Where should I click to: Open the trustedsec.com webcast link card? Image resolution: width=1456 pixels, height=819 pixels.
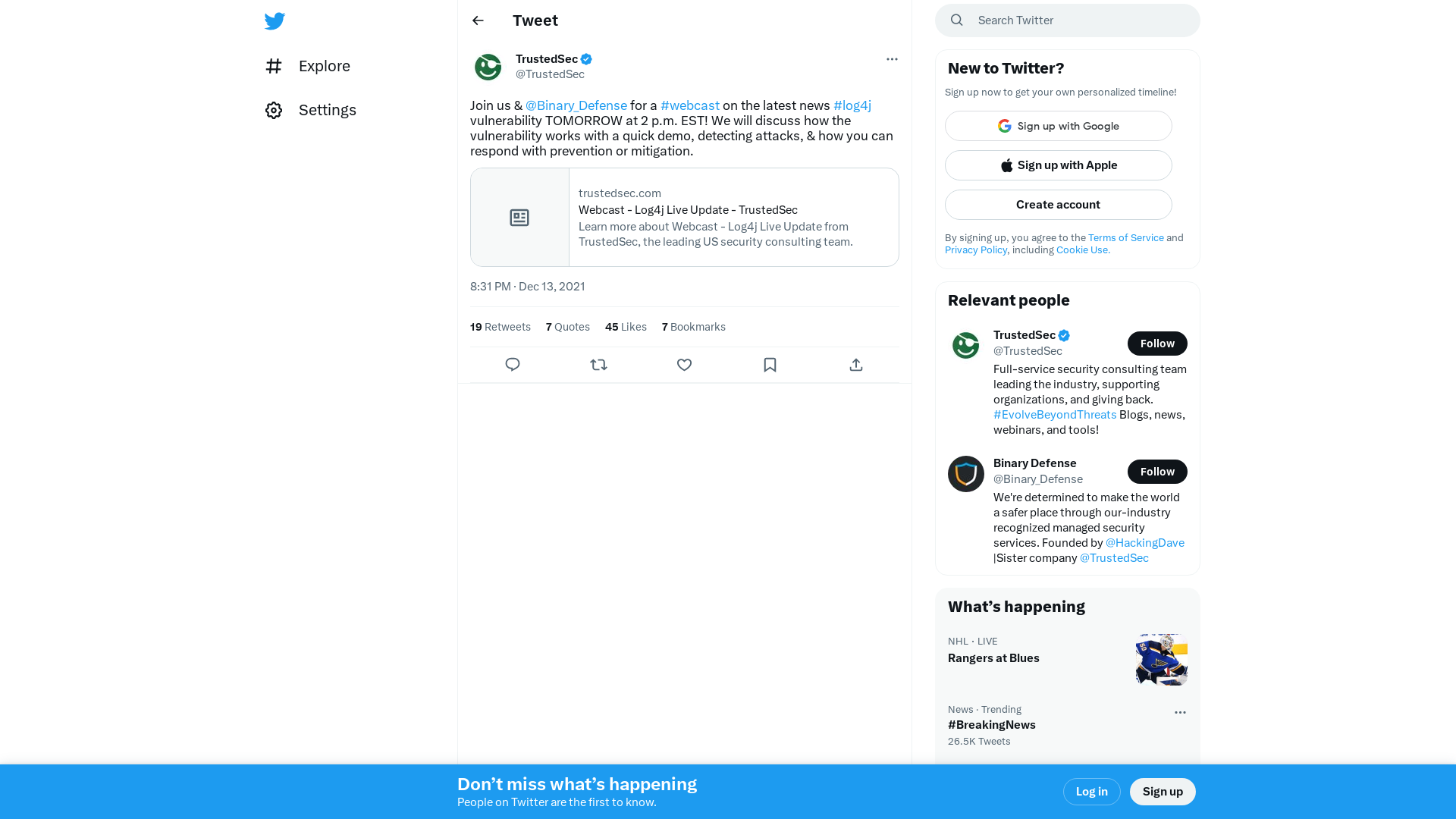[684, 217]
